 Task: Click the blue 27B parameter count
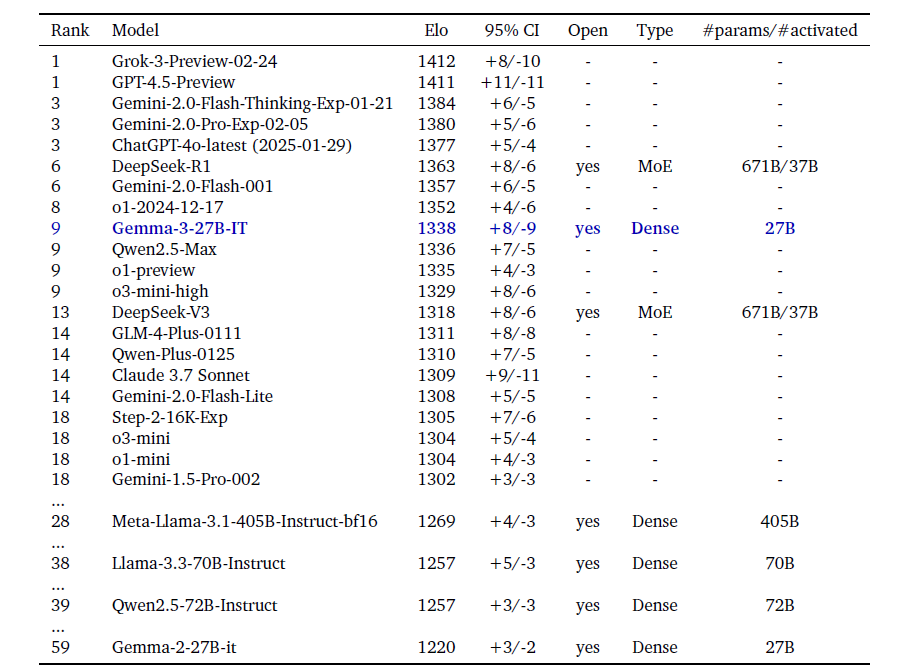coord(780,229)
